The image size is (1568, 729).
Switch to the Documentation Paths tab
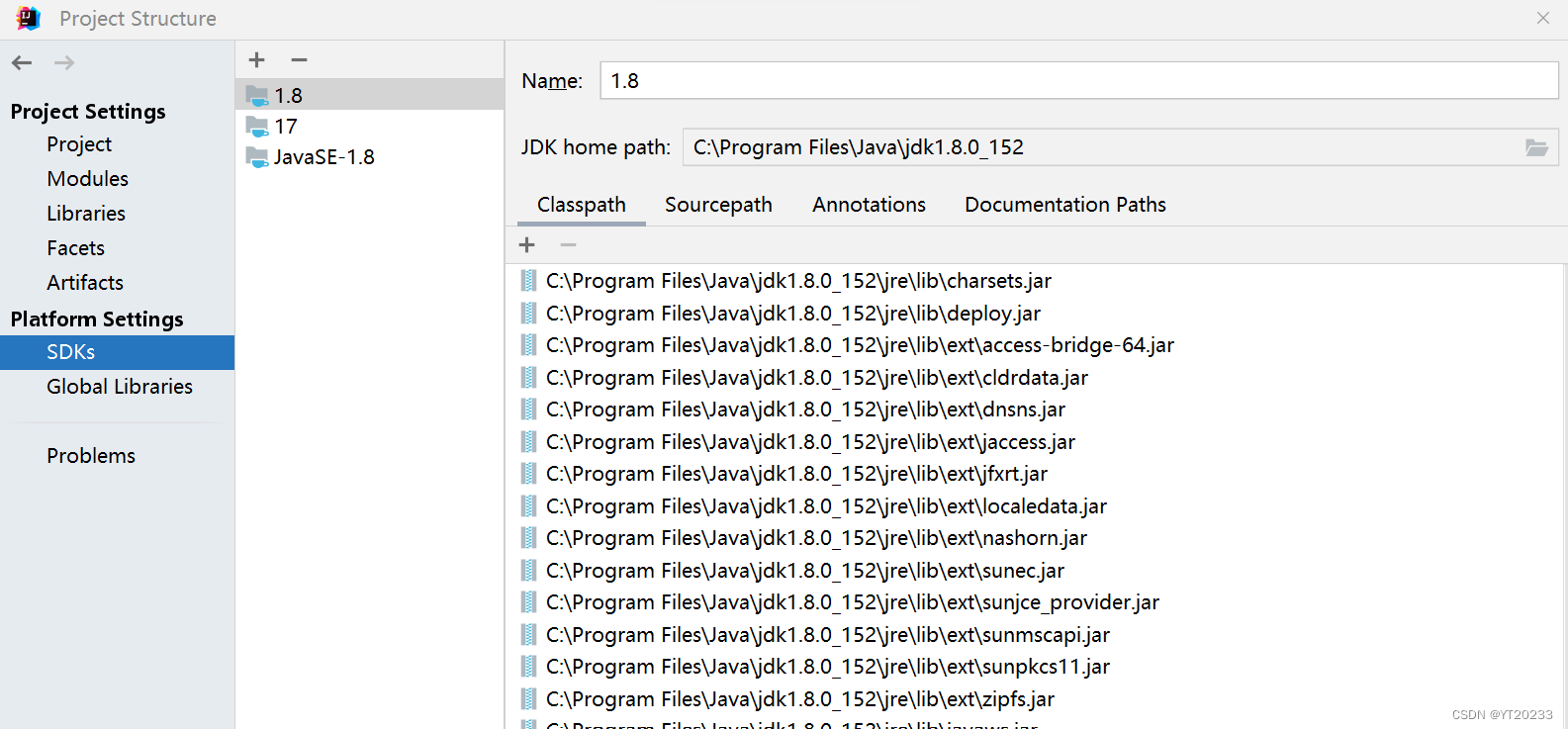click(x=1065, y=205)
